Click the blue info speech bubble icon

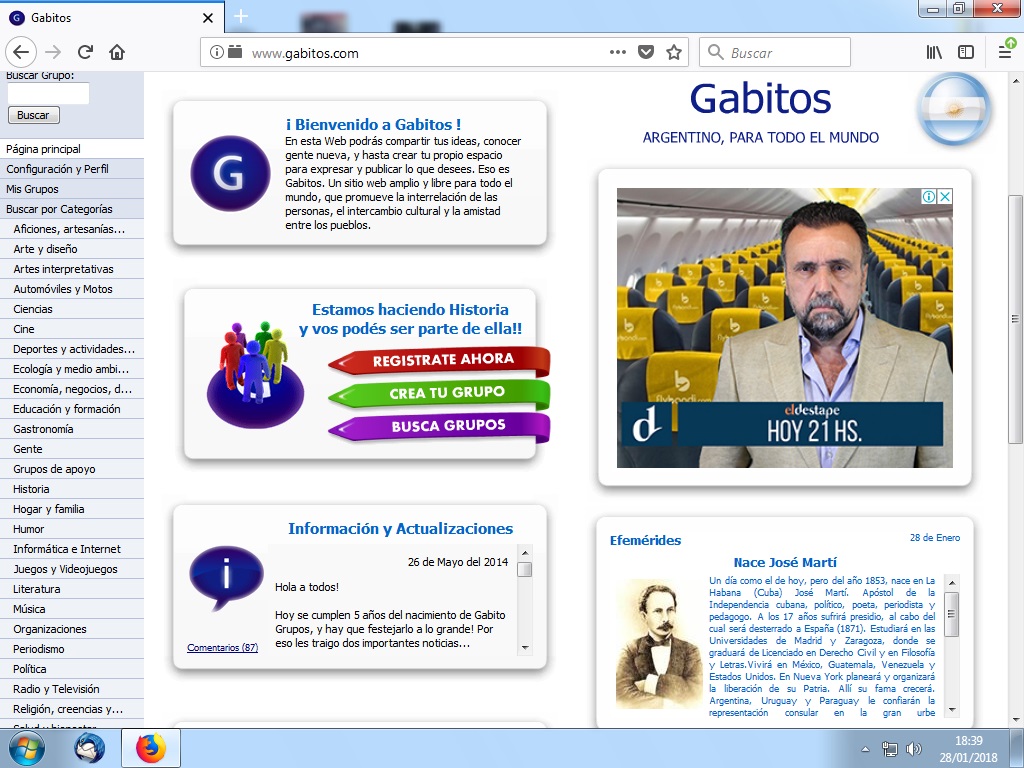pyautogui.click(x=226, y=577)
